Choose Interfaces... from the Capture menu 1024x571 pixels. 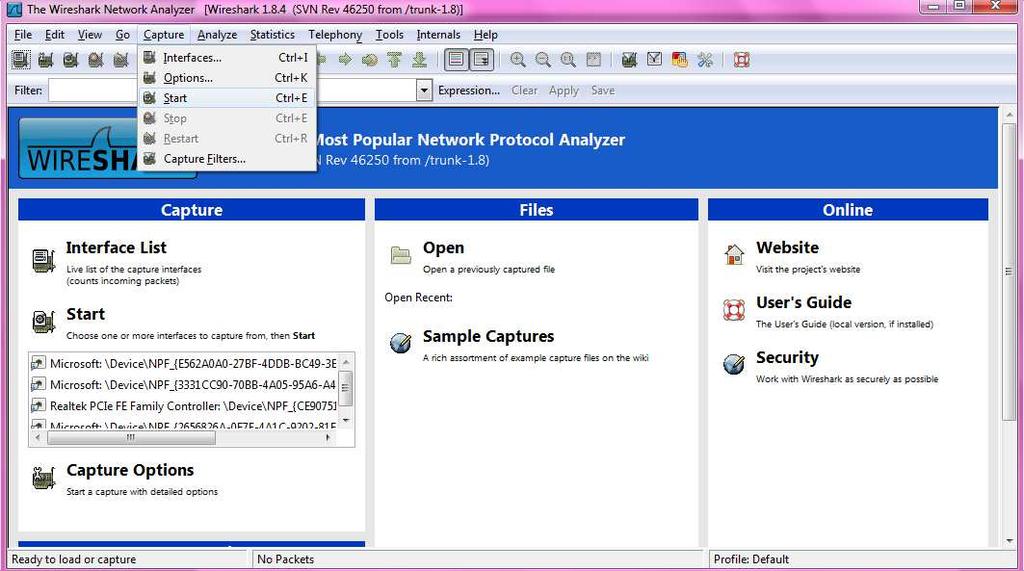227,57
